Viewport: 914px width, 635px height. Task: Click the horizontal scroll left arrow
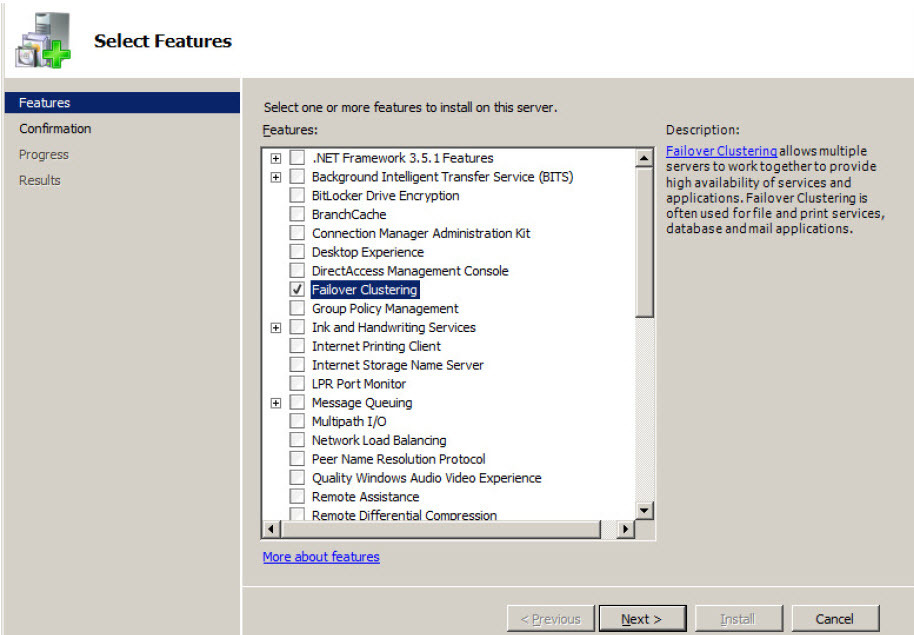pyautogui.click(x=271, y=529)
